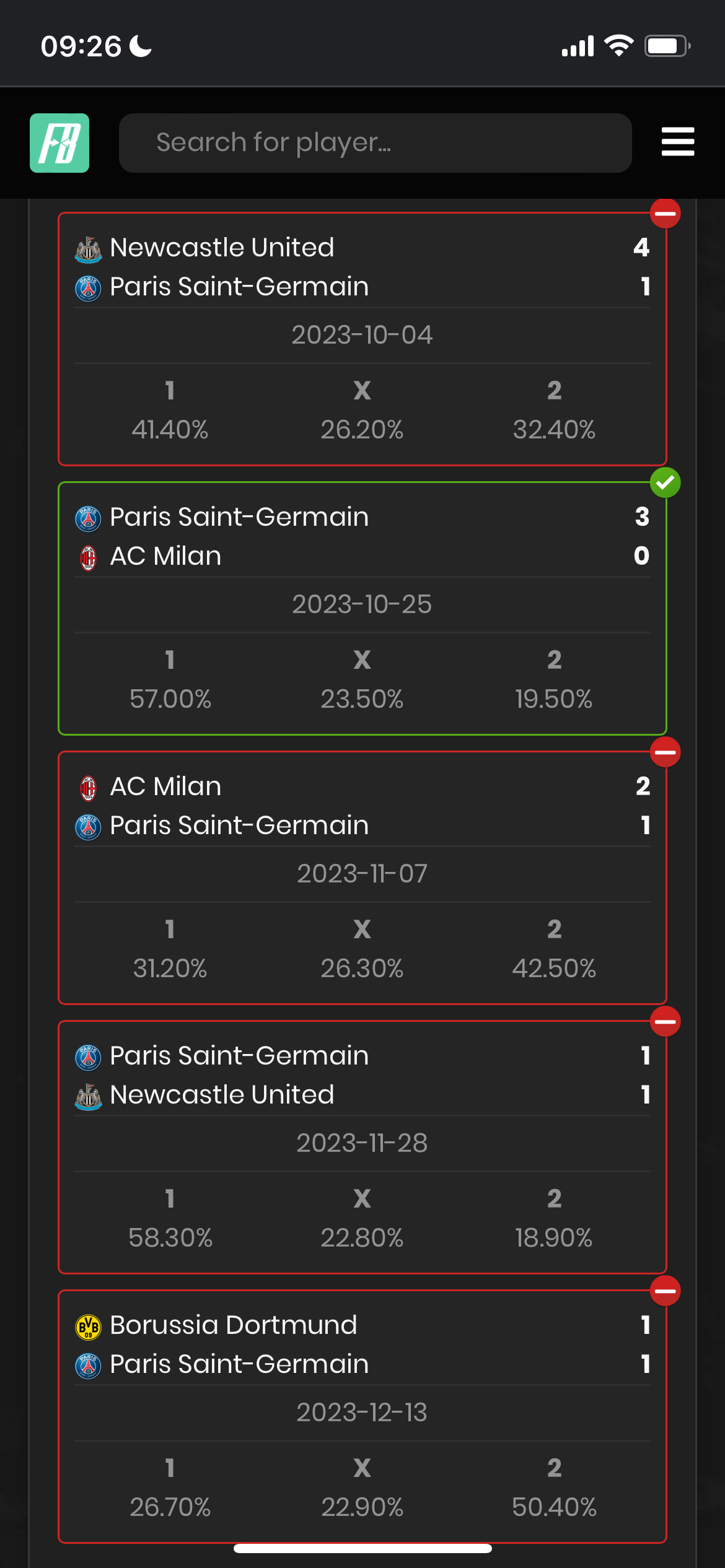725x1568 pixels.
Task: Tap the green FutBin-style logo icon
Action: point(59,143)
